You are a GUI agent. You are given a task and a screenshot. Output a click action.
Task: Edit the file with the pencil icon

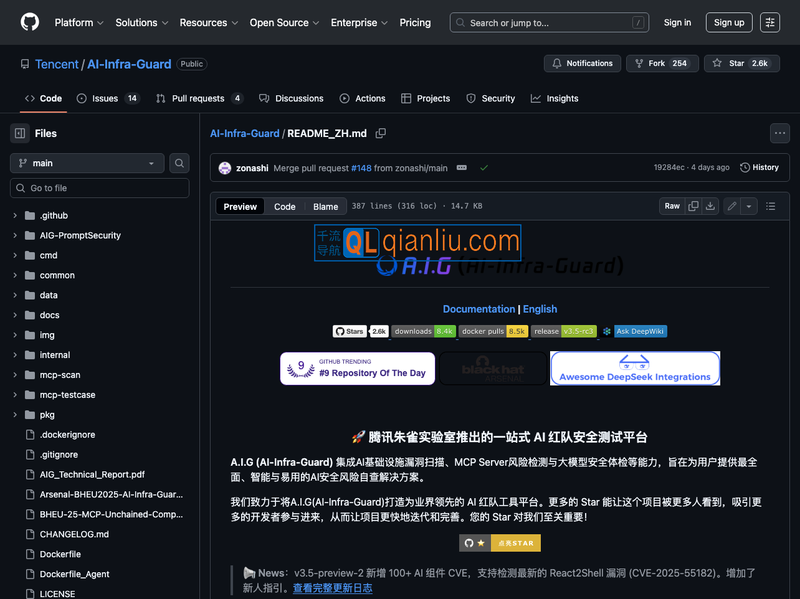tap(732, 206)
